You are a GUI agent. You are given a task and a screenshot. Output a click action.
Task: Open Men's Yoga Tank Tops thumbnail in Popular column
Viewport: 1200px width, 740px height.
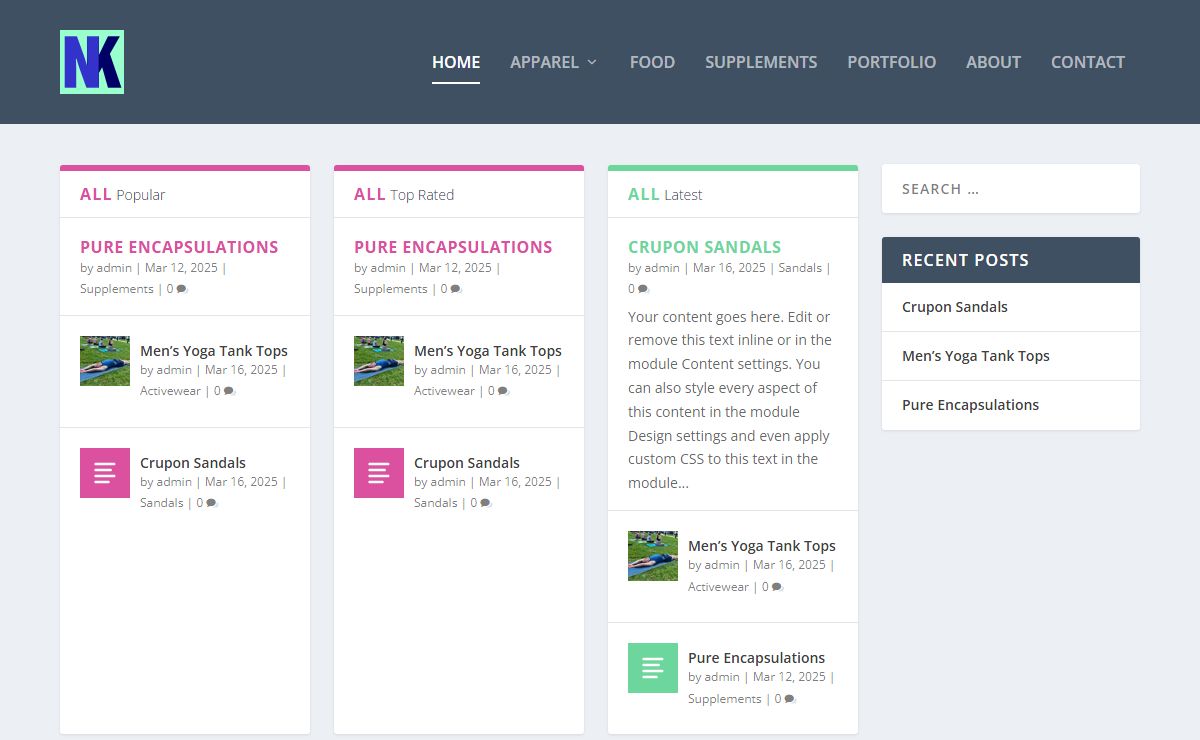(105, 361)
